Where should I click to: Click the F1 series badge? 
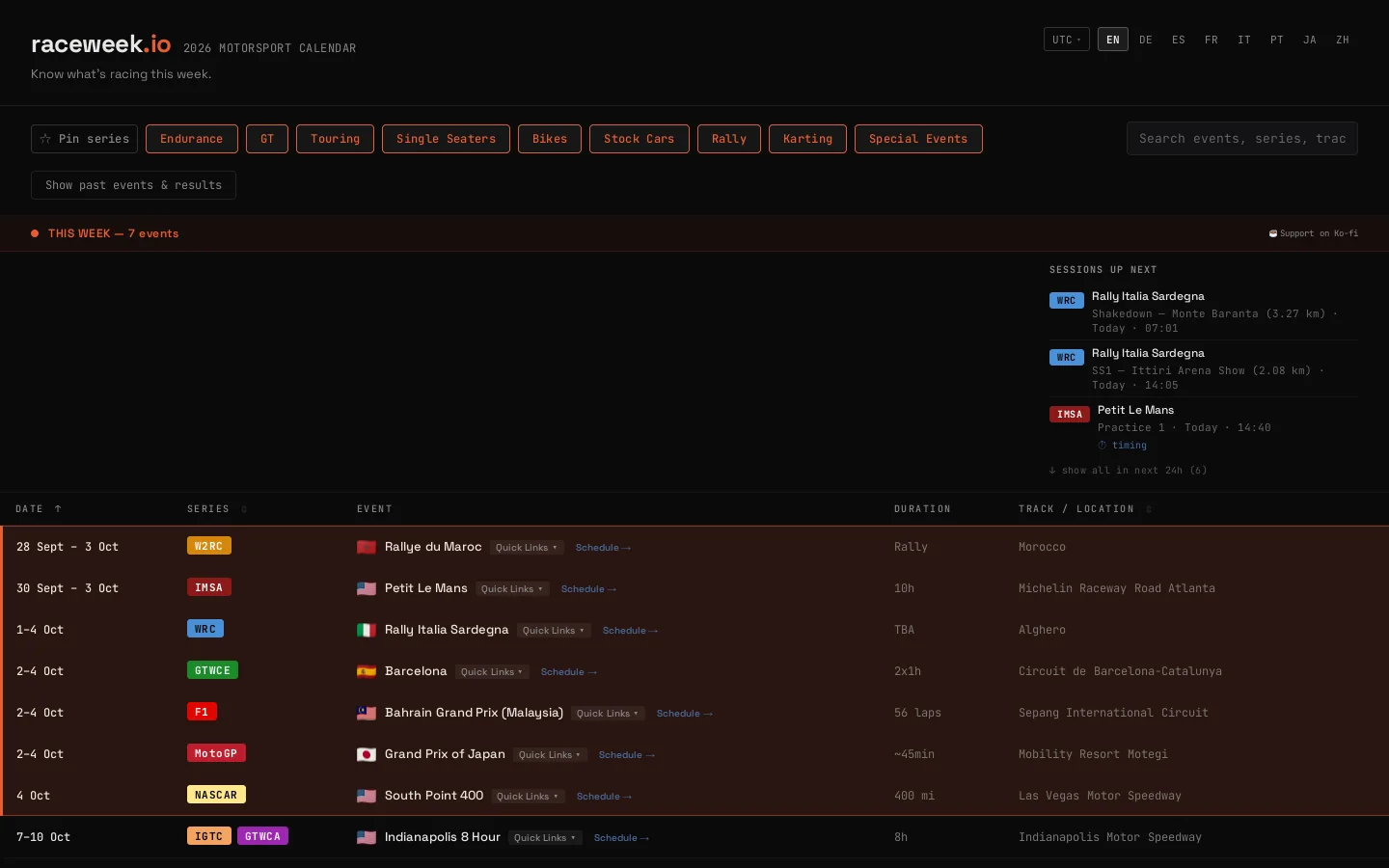(202, 712)
